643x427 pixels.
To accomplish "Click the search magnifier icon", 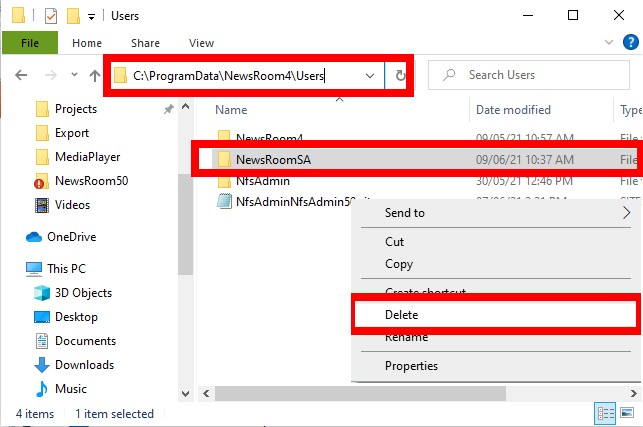I will [449, 75].
